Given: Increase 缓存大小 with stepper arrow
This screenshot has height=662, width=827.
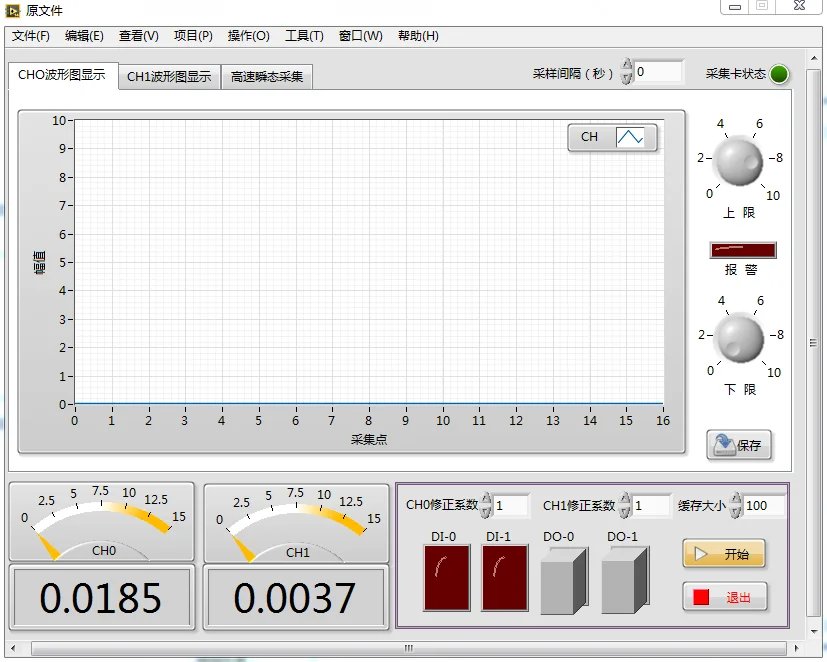Looking at the screenshot, I should pyautogui.click(x=735, y=498).
